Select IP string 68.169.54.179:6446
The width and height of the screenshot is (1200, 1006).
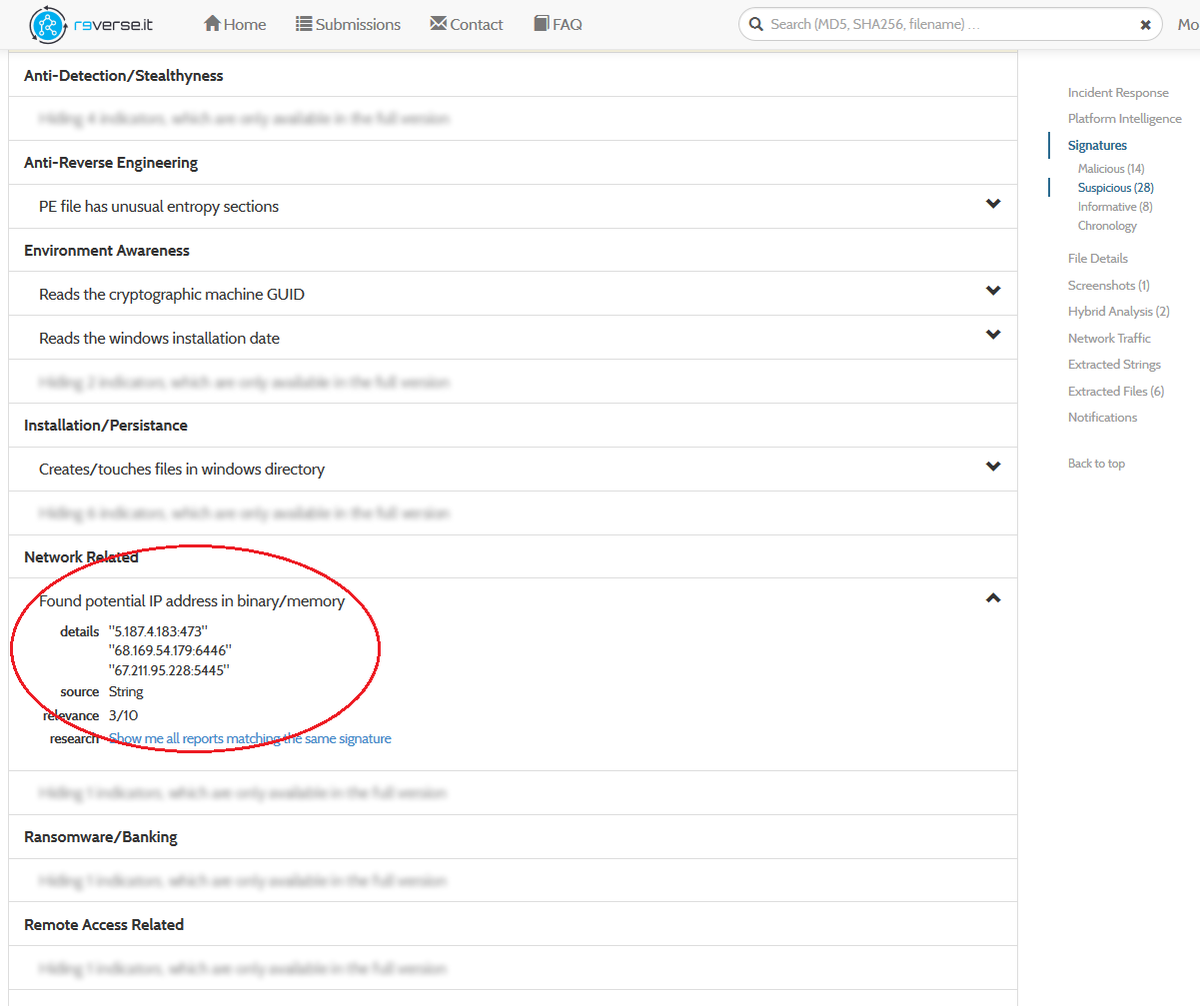170,651
